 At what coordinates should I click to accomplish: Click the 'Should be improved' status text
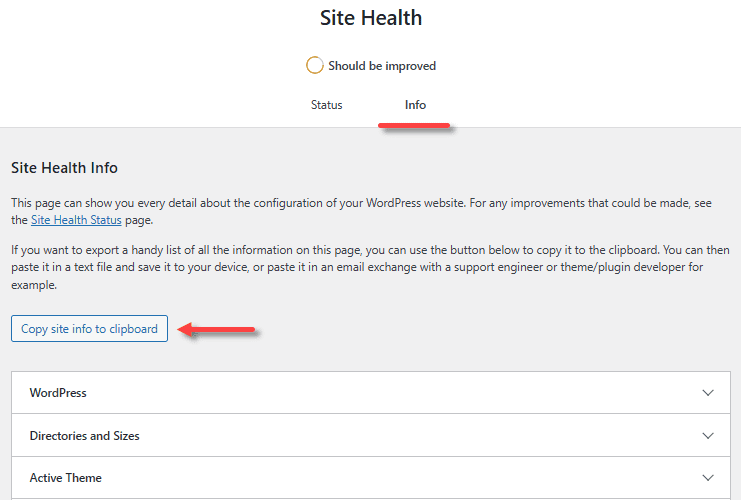pos(382,66)
